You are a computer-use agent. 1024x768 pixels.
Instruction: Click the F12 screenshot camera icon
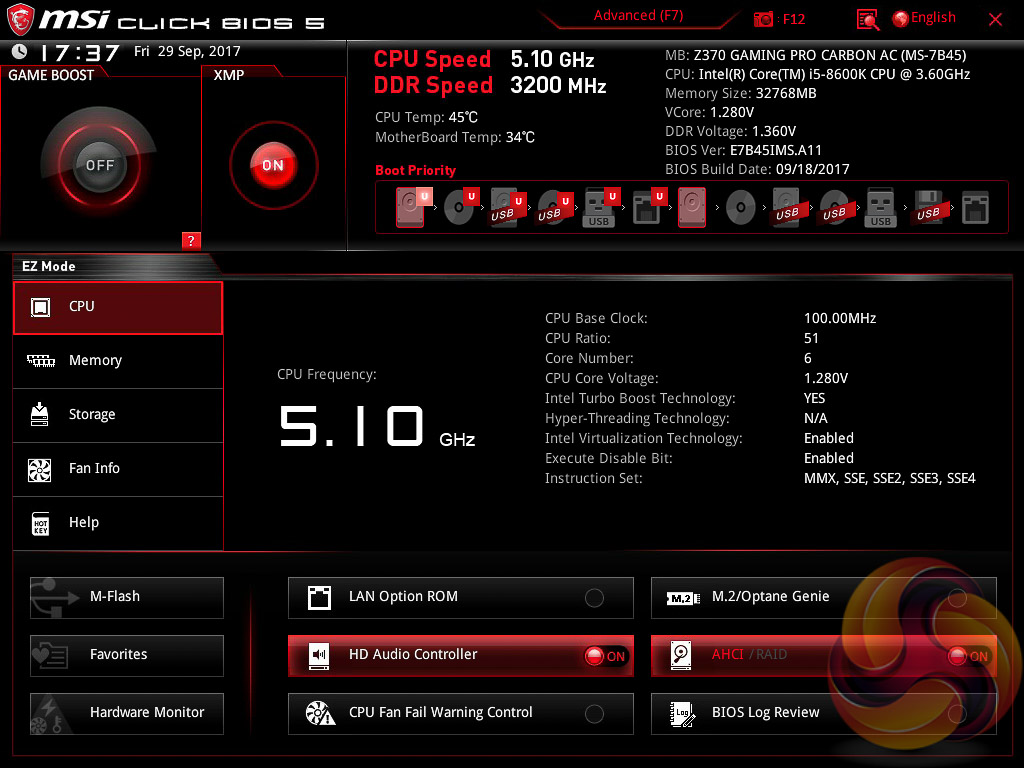[764, 19]
